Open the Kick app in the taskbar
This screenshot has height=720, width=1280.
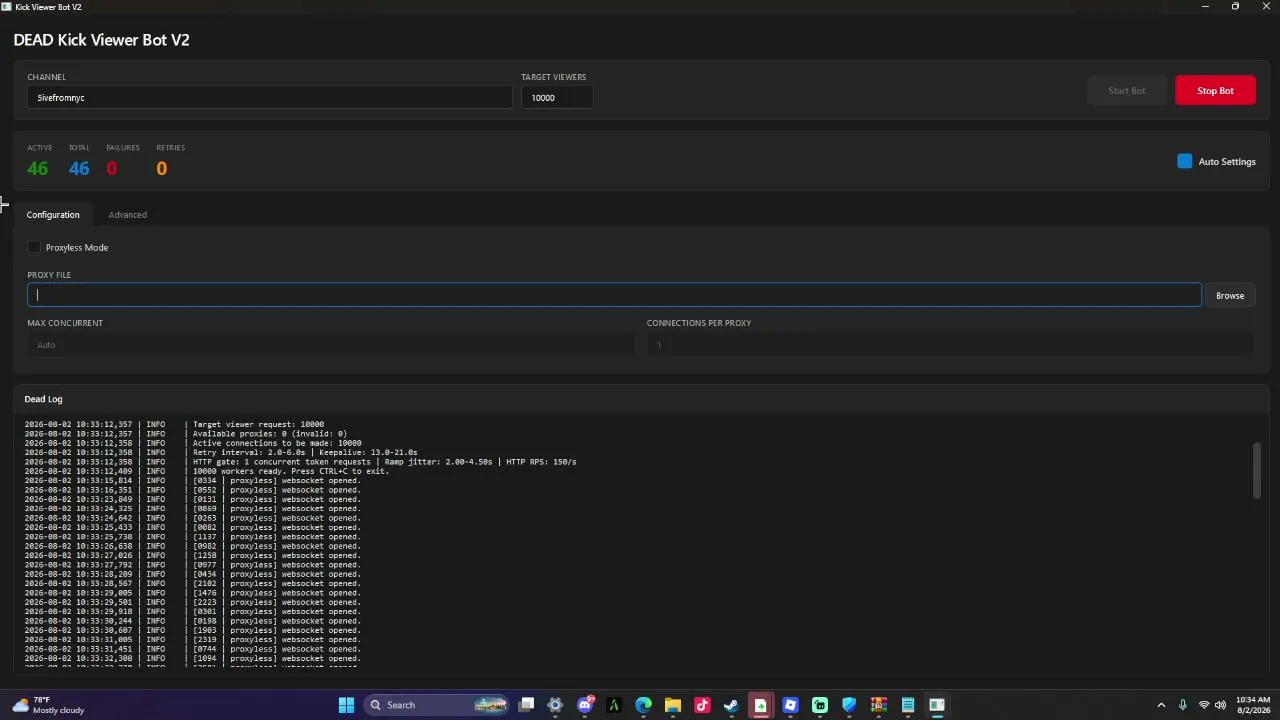(819, 705)
